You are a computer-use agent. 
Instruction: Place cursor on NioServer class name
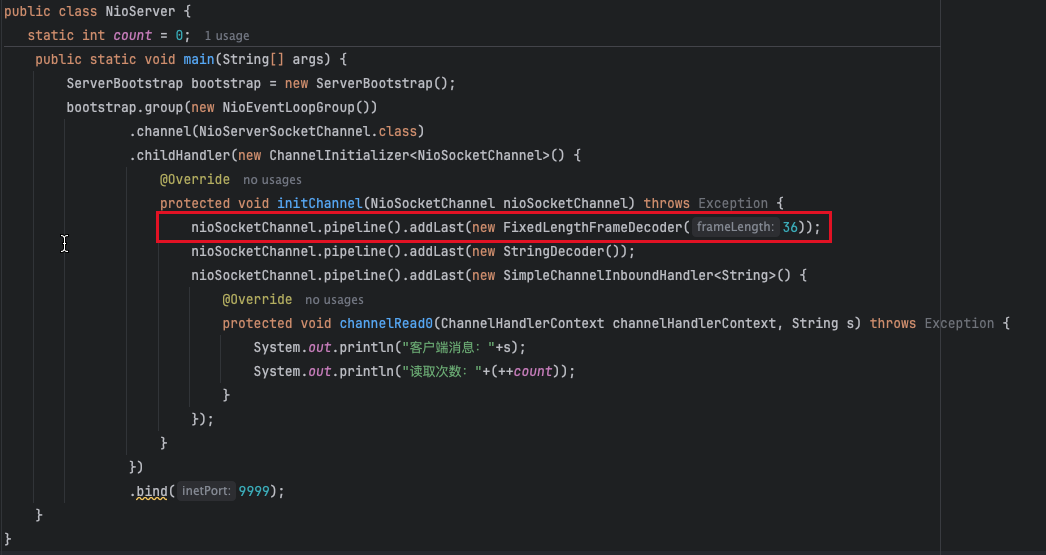tap(140, 11)
